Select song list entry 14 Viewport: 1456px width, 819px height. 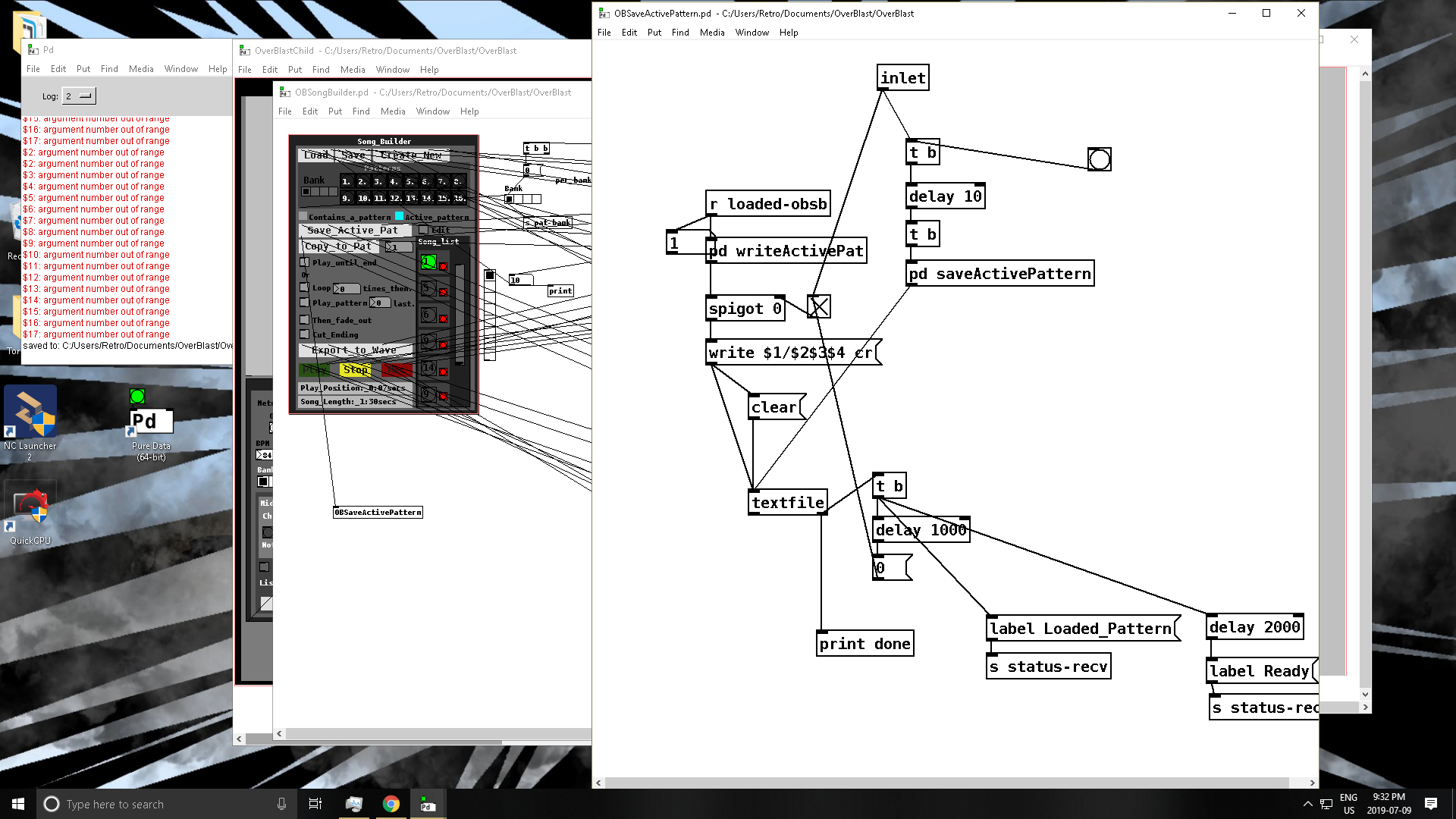point(428,368)
